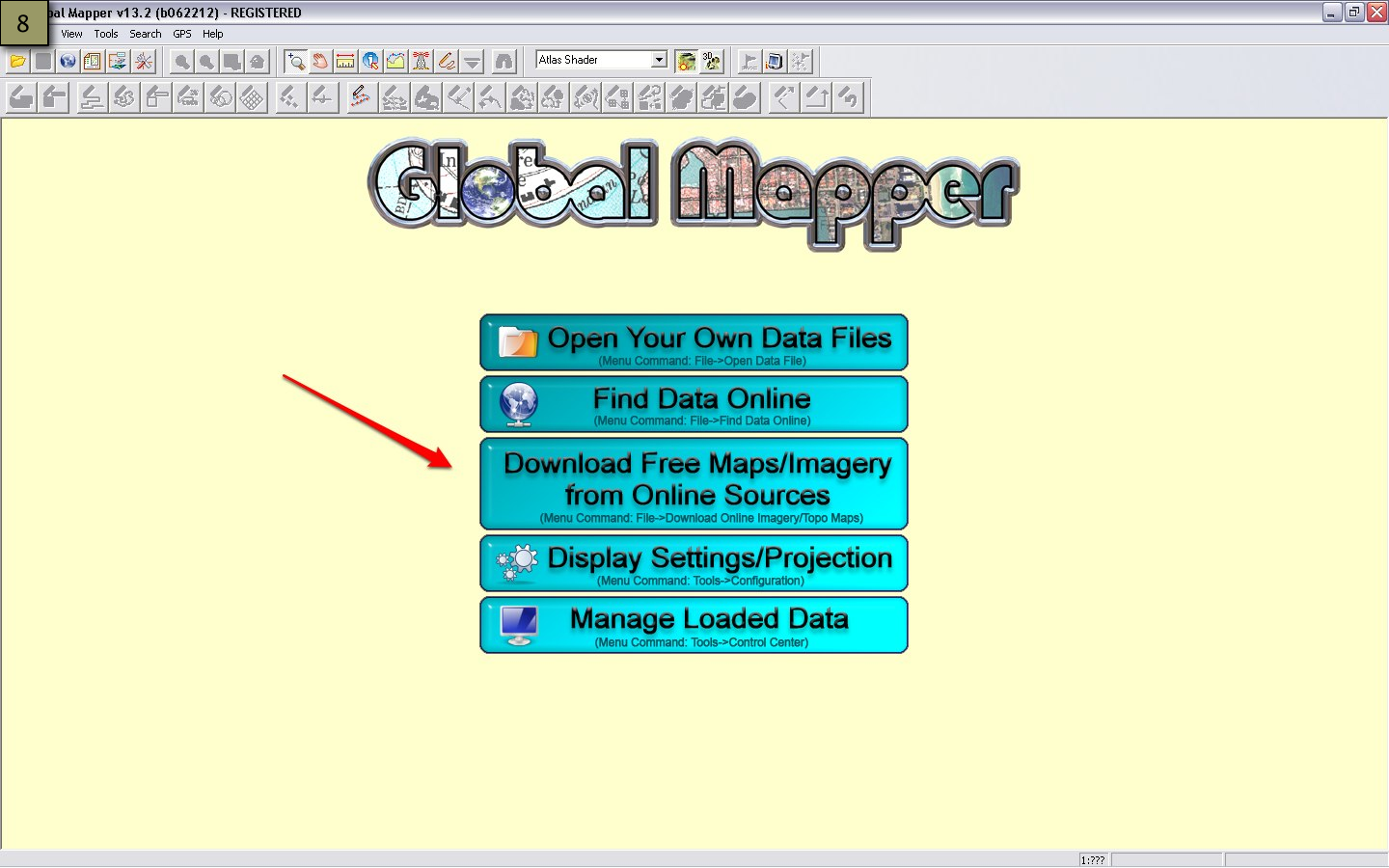This screenshot has height=868, width=1389.
Task: Select the Digitizer pencil tool icon
Action: (x=446, y=62)
